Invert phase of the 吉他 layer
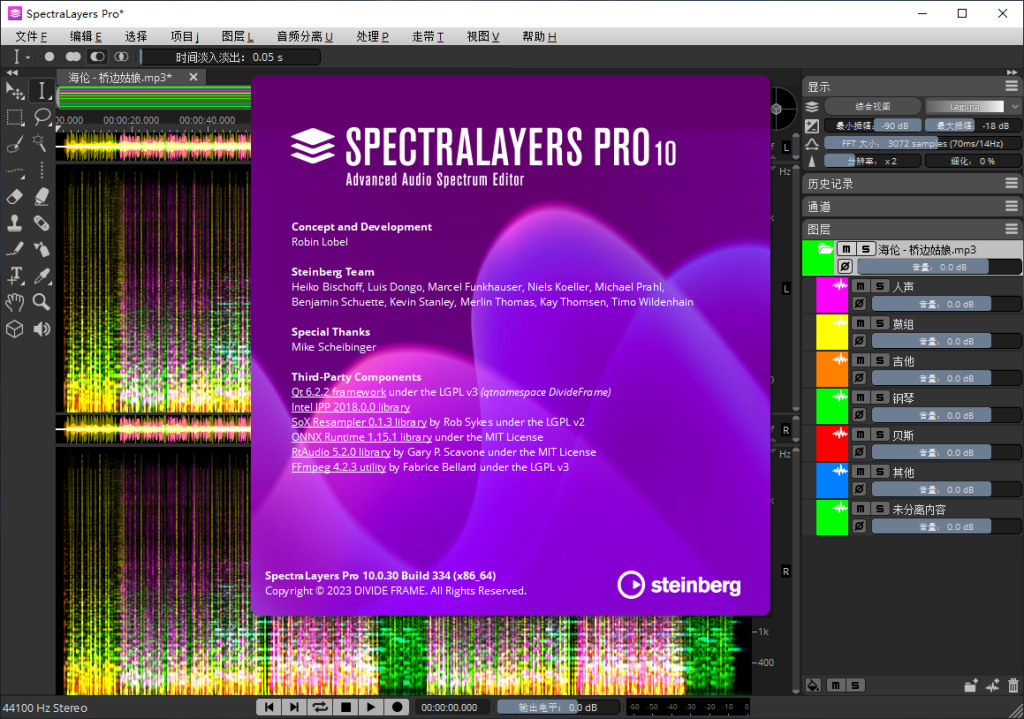1024x719 pixels. tap(859, 377)
